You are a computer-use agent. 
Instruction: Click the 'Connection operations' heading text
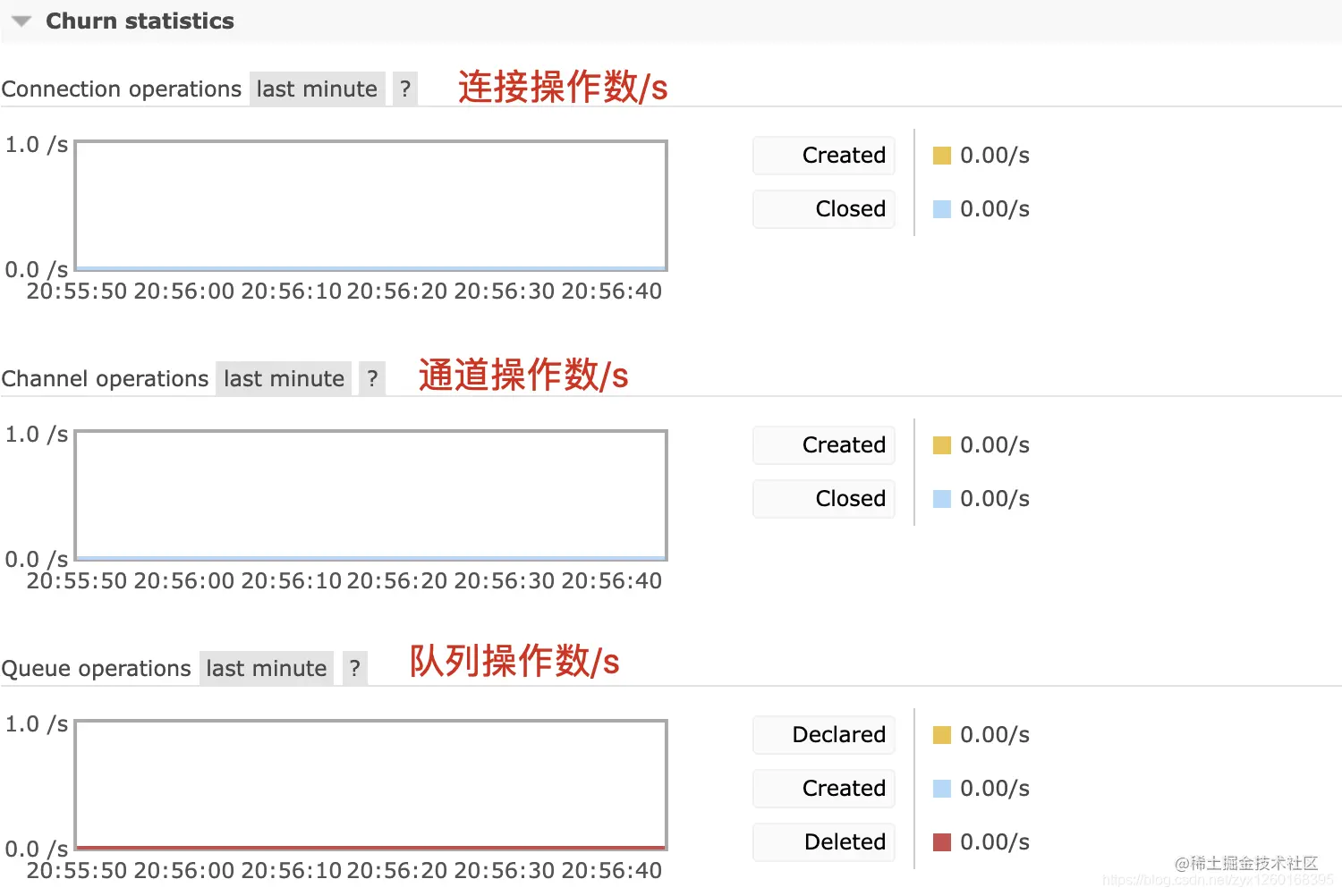coord(122,89)
